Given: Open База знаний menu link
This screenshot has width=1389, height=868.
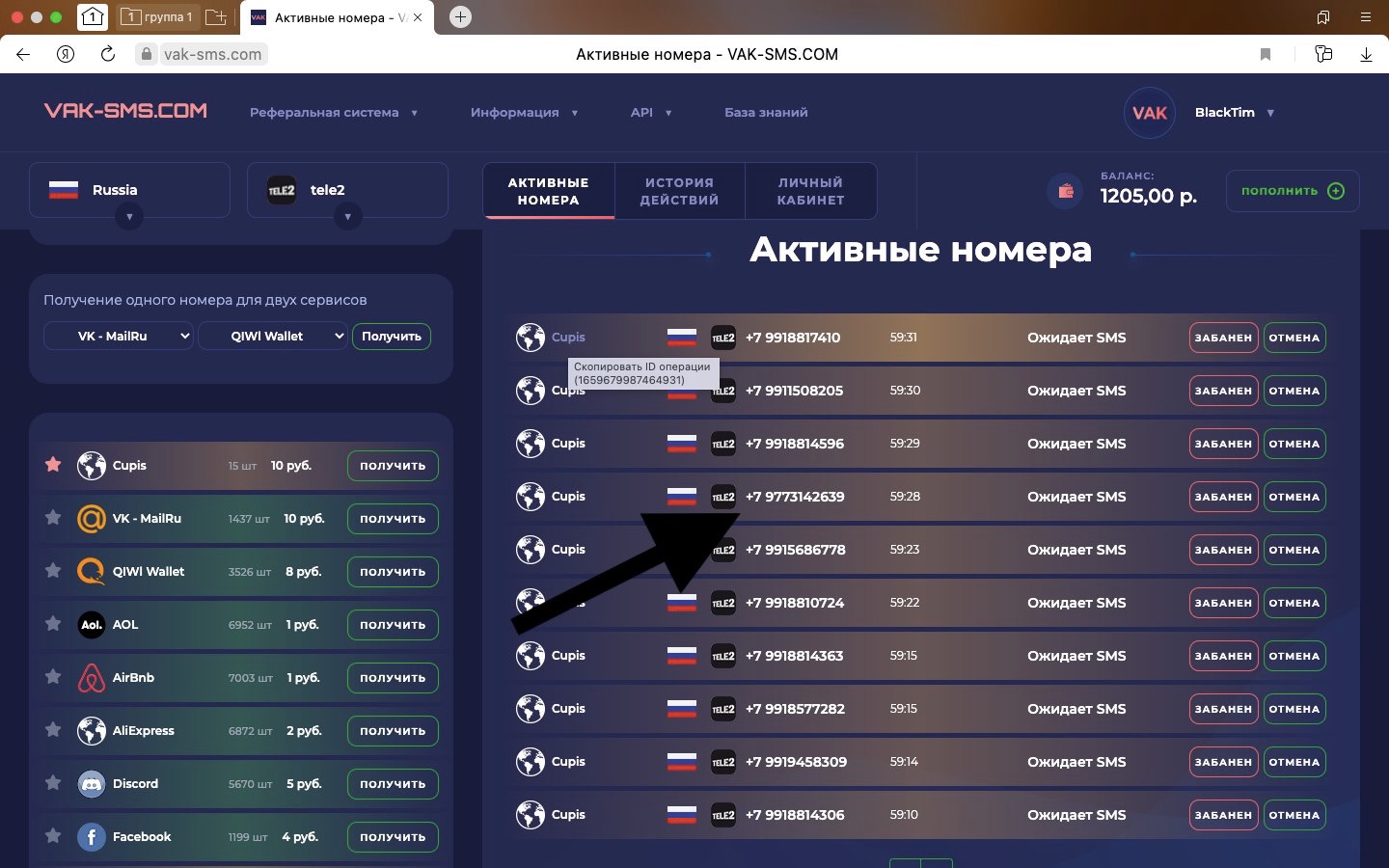Looking at the screenshot, I should [766, 113].
